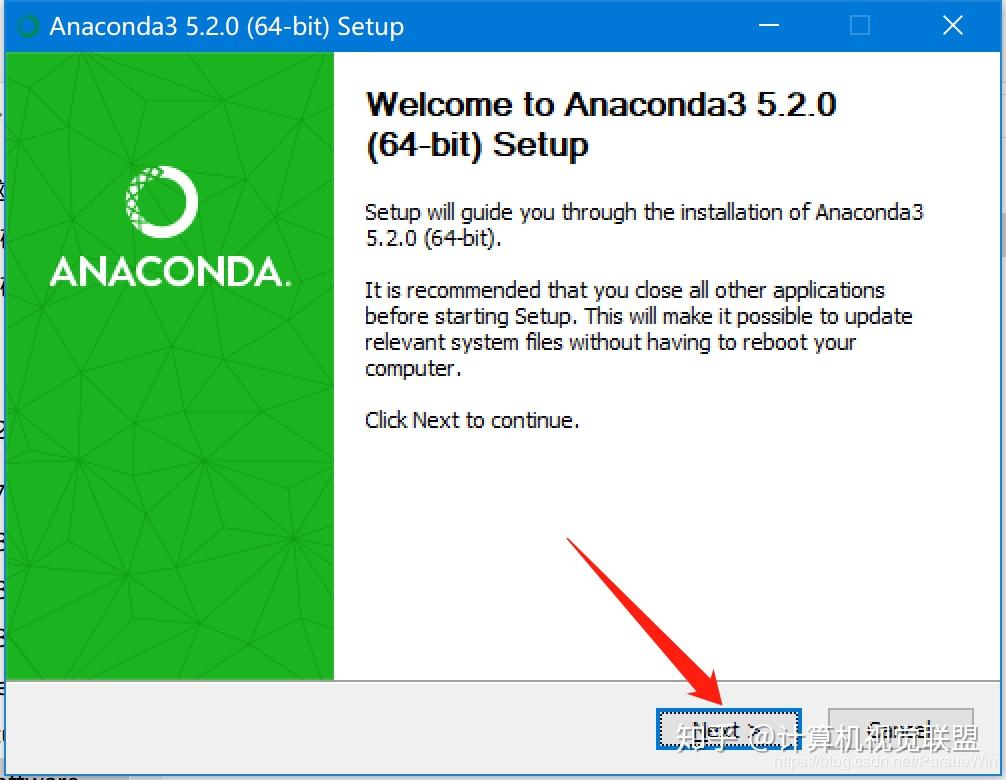Screen dimensions: 1006x780
Task: Click the "Click Next to continue." text
Action: pyautogui.click(x=472, y=420)
